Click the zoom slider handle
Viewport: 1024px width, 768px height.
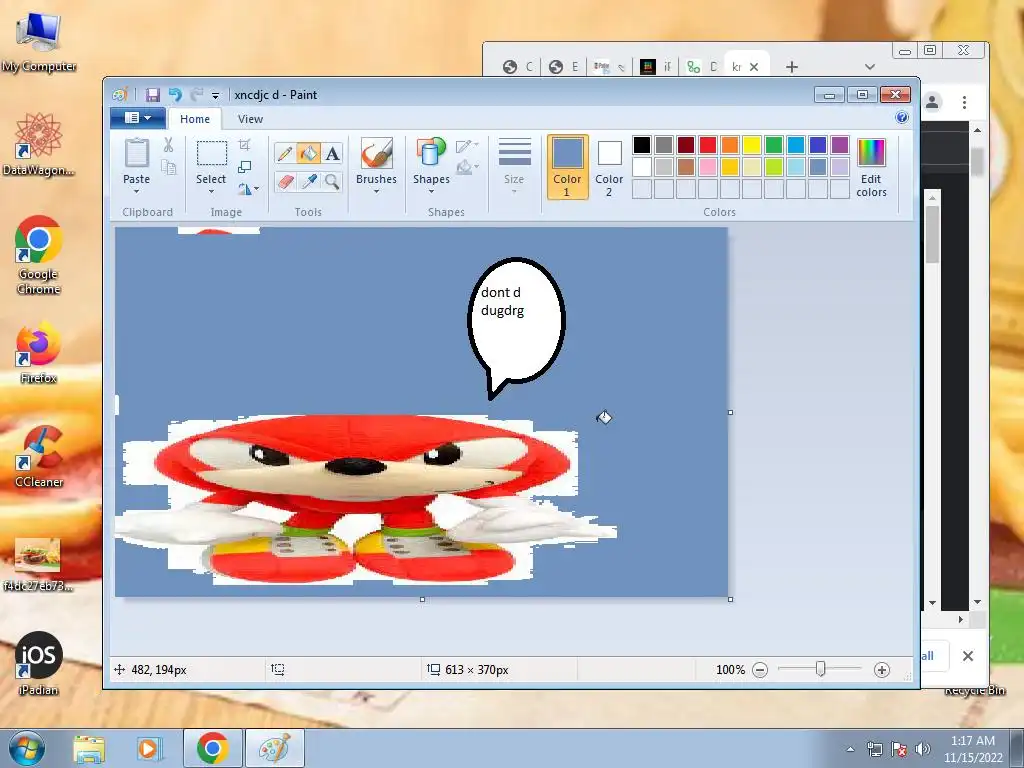pos(820,669)
